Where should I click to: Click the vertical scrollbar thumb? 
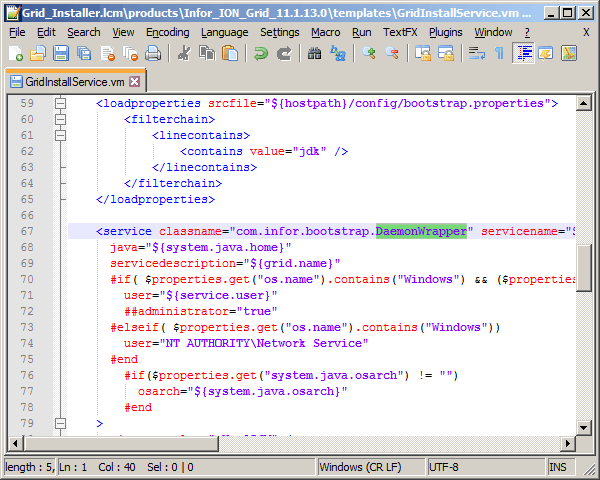click(x=584, y=268)
